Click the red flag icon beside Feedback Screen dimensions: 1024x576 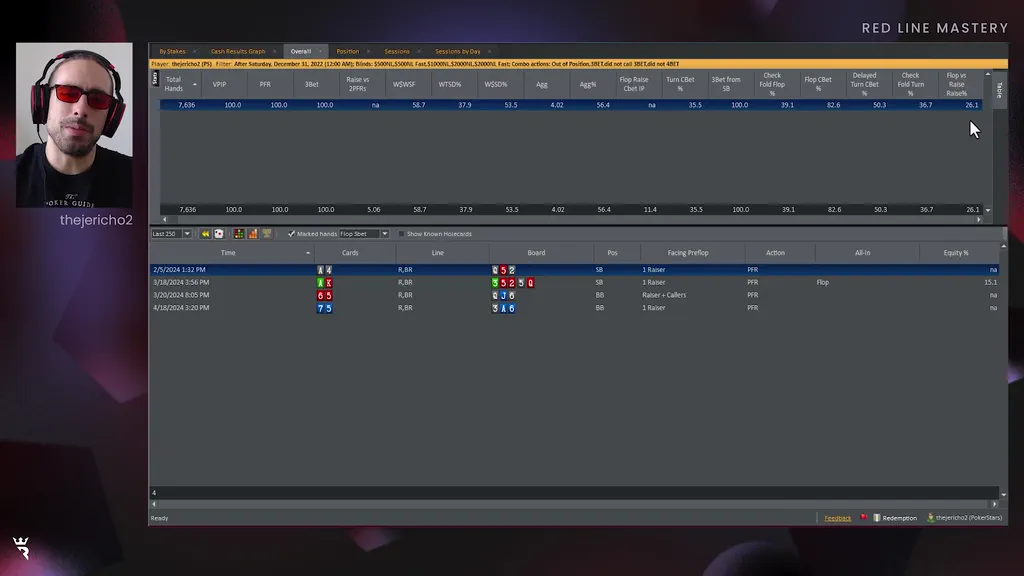click(863, 517)
